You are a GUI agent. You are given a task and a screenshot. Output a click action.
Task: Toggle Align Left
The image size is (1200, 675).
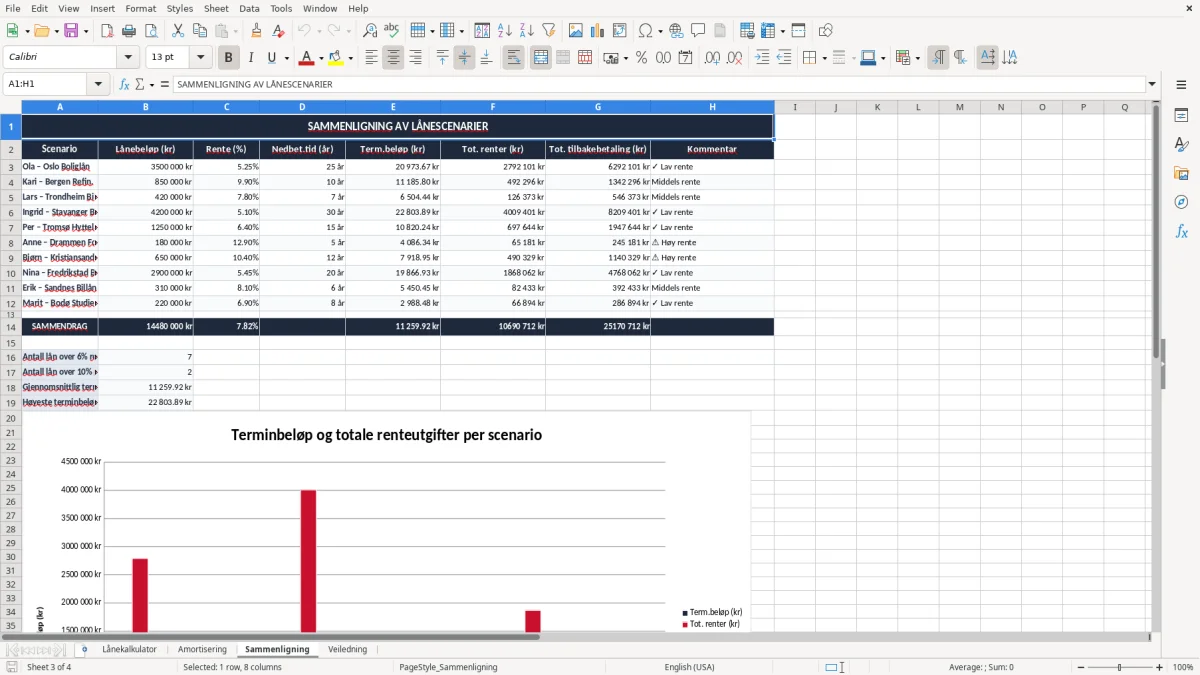coord(371,58)
